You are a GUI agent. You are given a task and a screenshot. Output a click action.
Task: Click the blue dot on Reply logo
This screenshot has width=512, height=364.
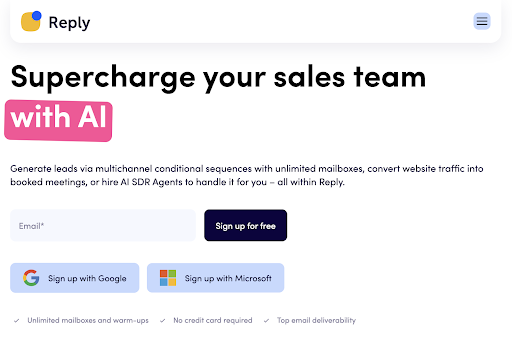click(x=37, y=15)
